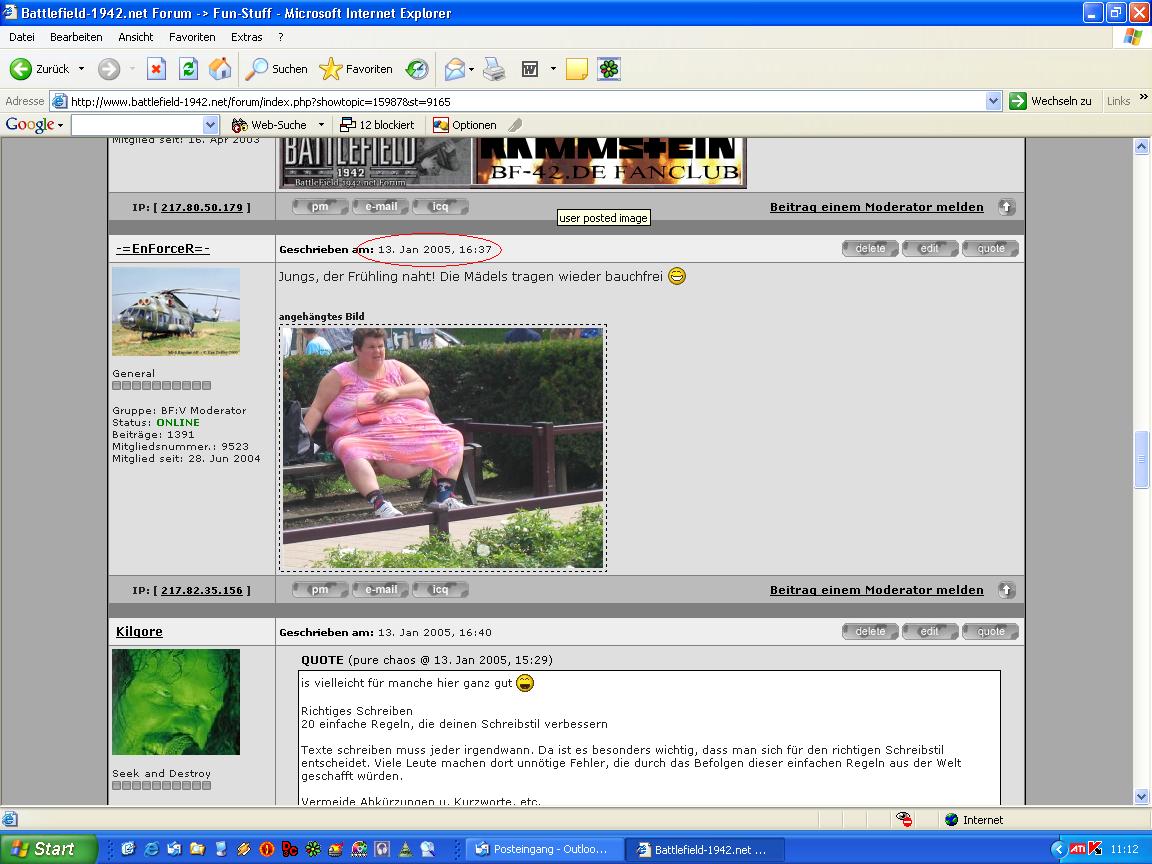1152x864 pixels.
Task: Open the Favoriten menu in the menu bar
Action: point(192,37)
